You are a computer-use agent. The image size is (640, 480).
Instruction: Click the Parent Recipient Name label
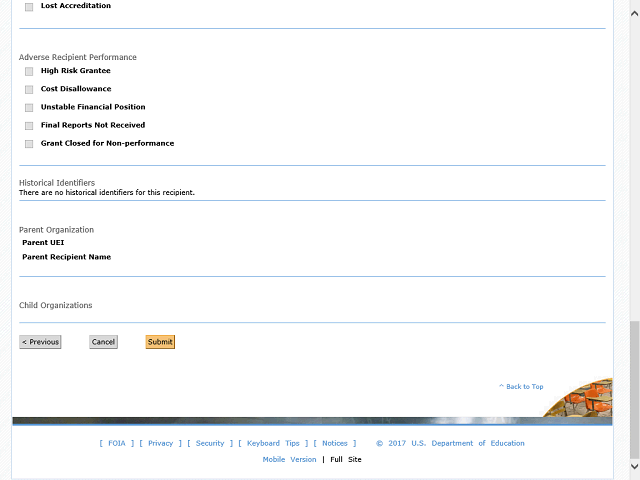click(x=67, y=257)
